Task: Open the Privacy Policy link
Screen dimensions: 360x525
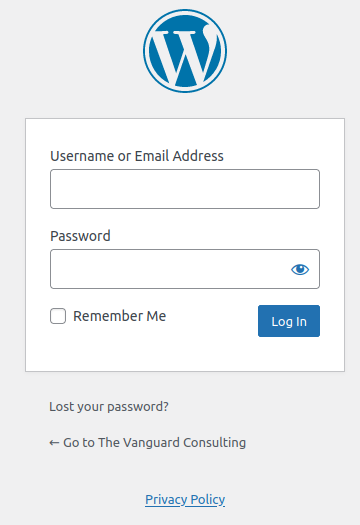Action: (x=185, y=500)
